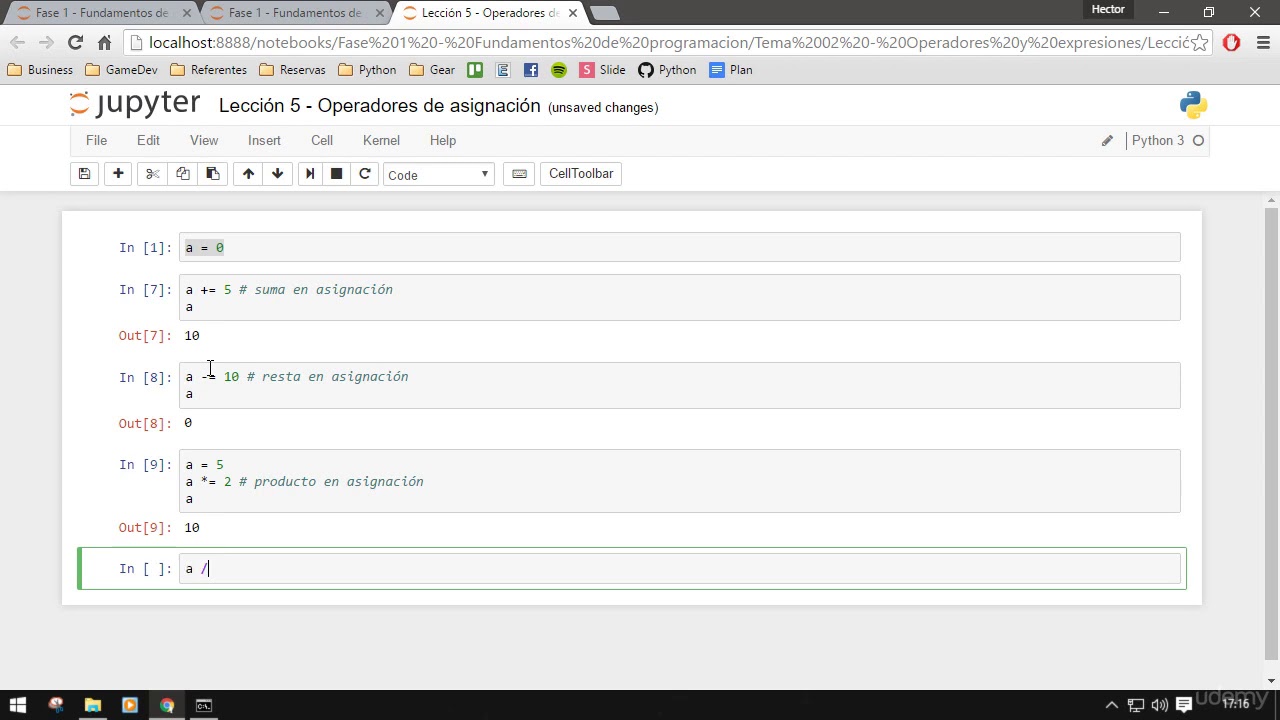This screenshot has height=720, width=1280.
Task: Click the pencil edit mode indicator
Action: click(1107, 141)
